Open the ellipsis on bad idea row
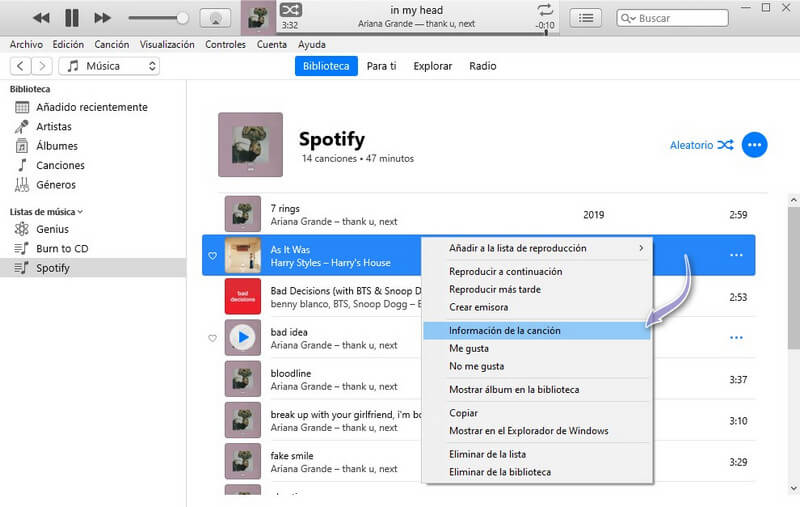 pos(736,338)
